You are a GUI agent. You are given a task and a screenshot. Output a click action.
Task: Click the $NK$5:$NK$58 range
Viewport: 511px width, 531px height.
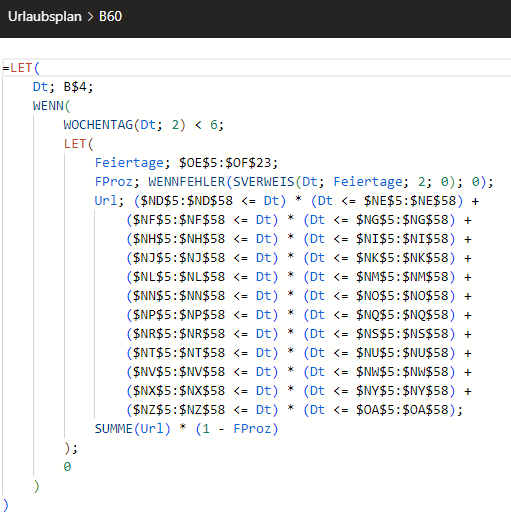click(x=402, y=258)
